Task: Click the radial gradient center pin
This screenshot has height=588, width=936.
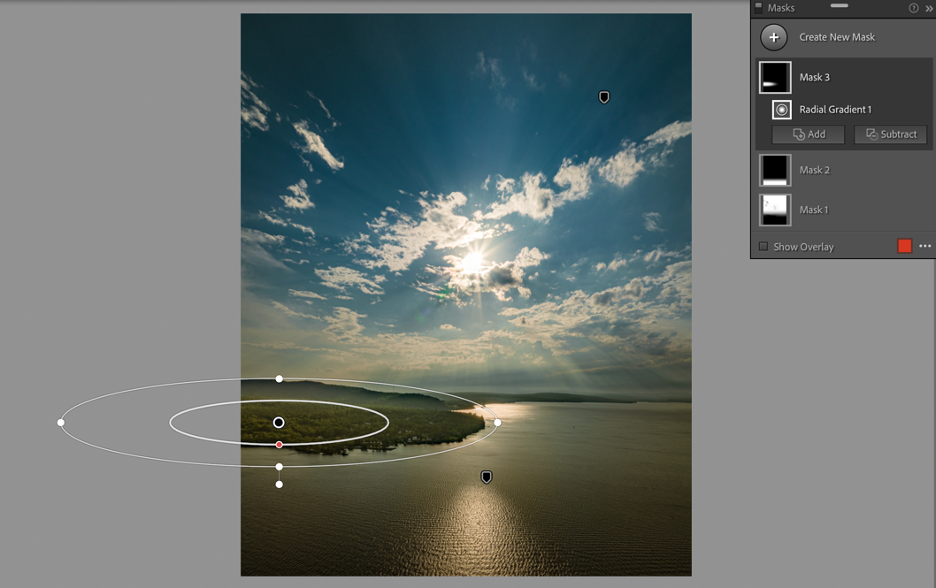Action: coord(279,423)
